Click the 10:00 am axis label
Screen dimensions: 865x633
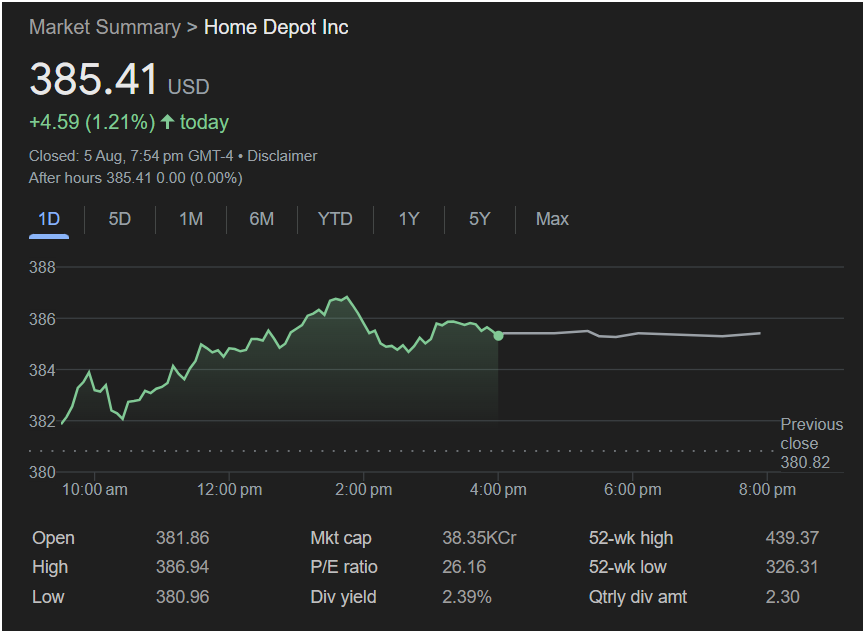(95, 490)
